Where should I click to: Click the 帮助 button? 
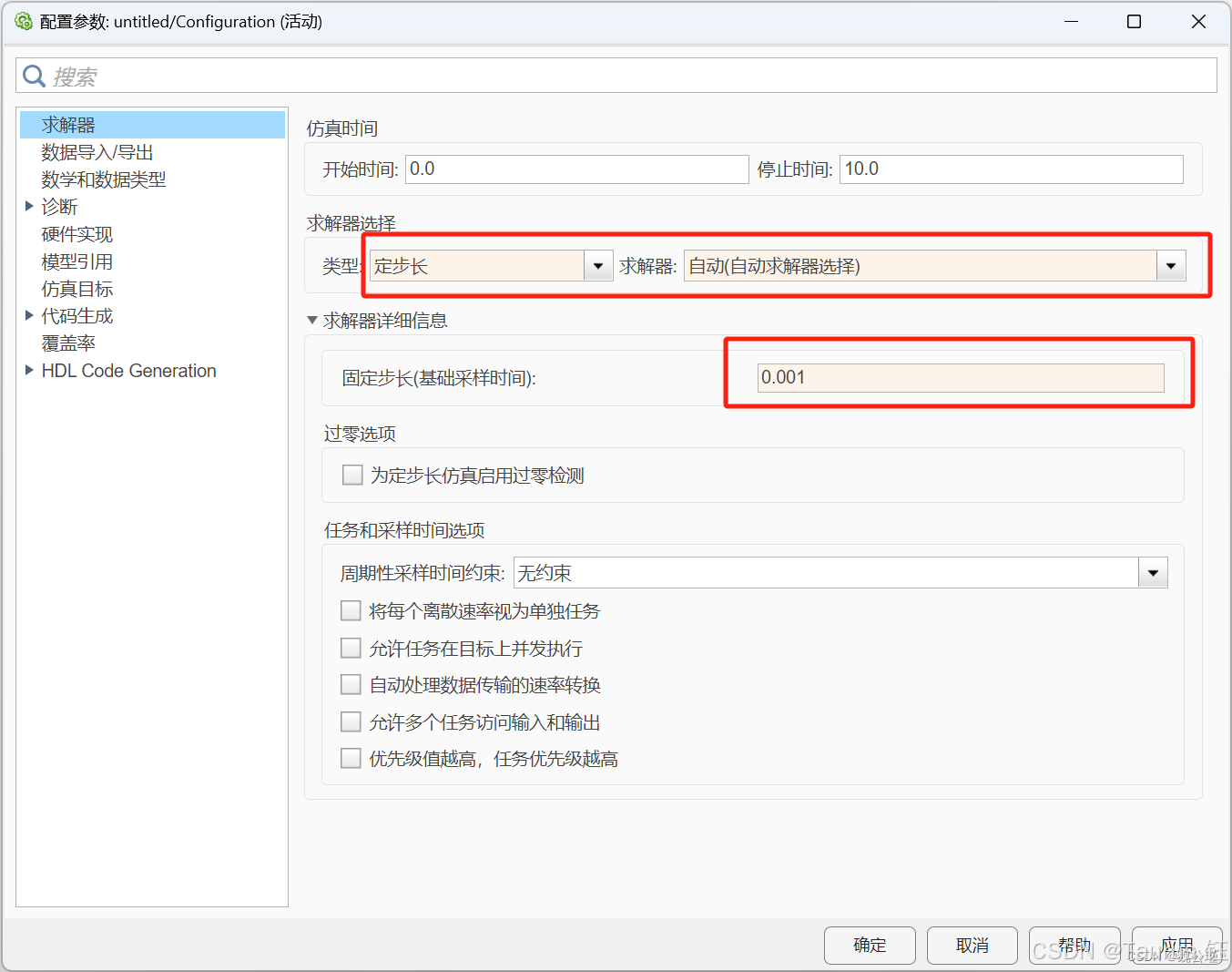click(1074, 945)
